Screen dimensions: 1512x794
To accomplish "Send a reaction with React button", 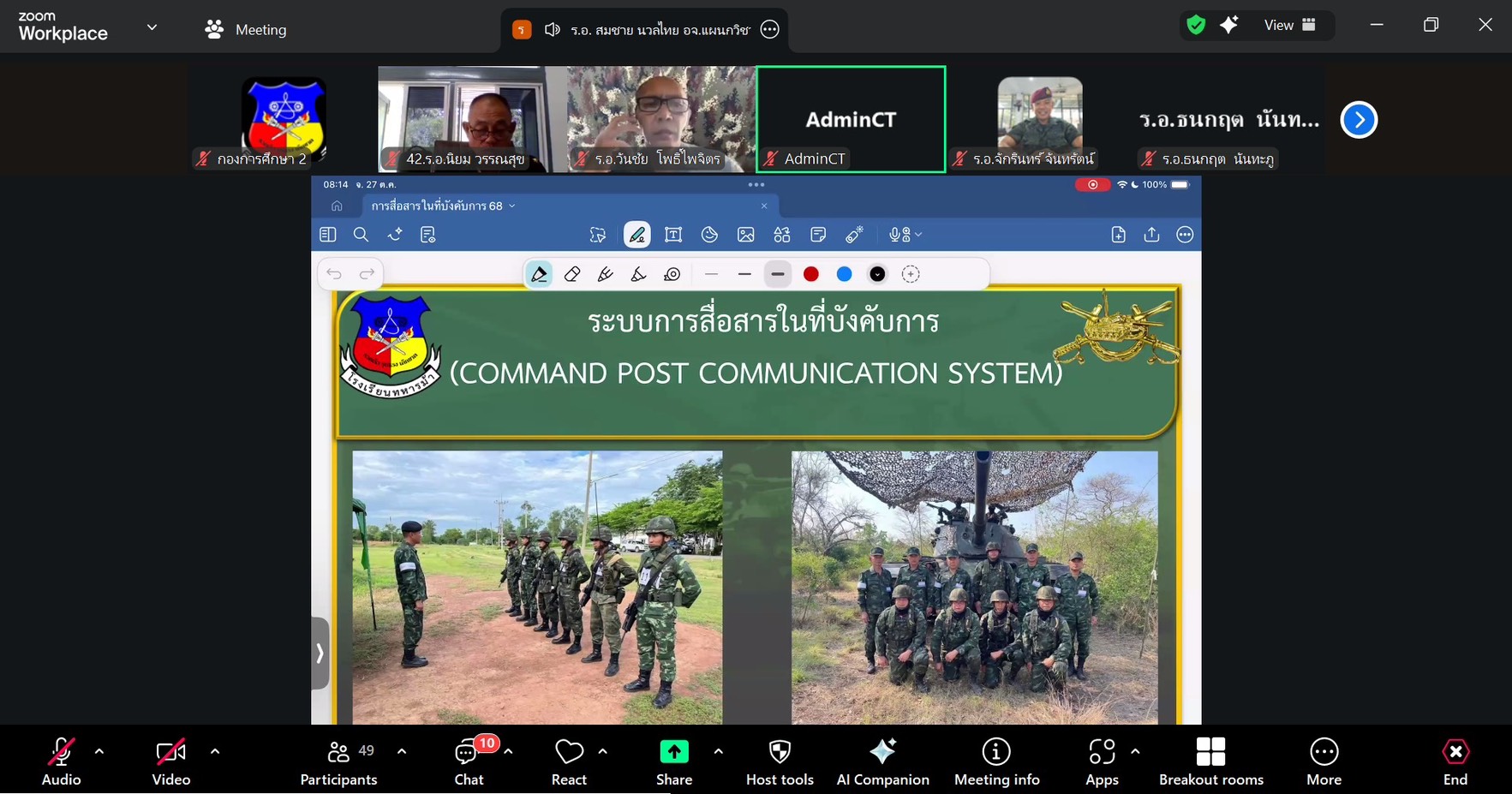I will pos(569,752).
